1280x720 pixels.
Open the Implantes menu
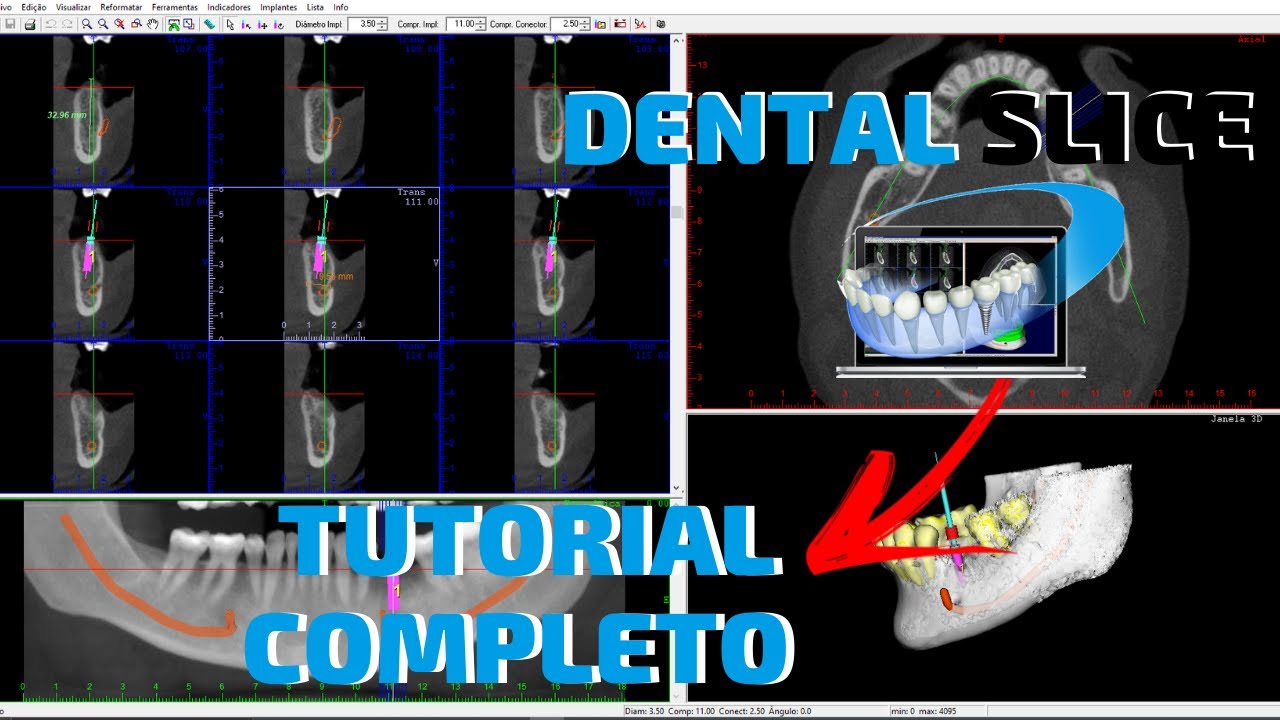click(278, 7)
